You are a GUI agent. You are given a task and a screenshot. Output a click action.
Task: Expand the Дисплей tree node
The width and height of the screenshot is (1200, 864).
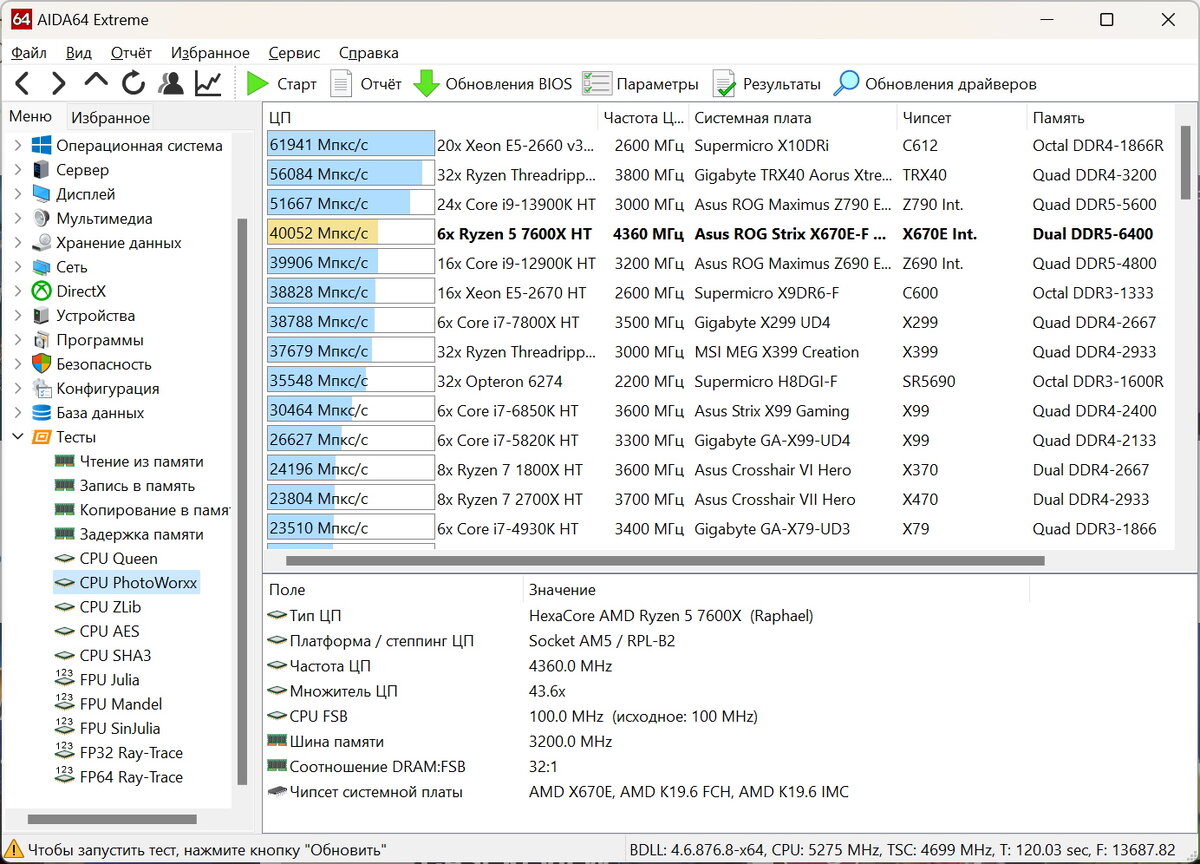pos(17,194)
